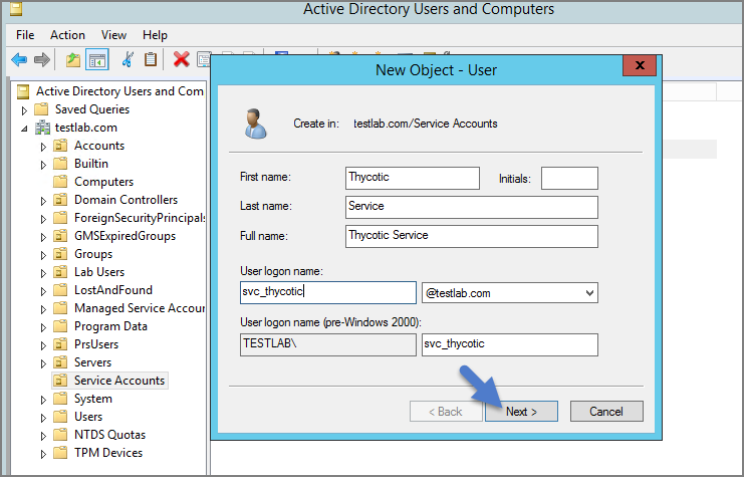
Task: Select the NTDS Quotas container
Action: pyautogui.click(x=110, y=435)
